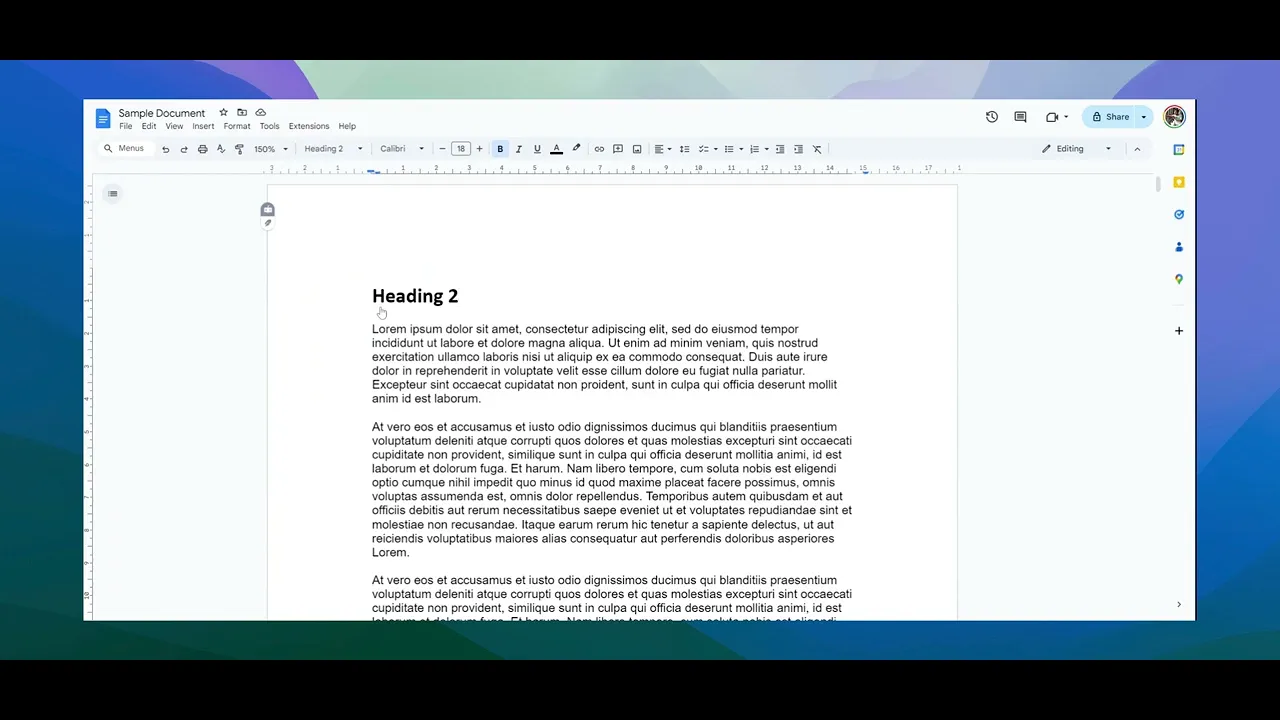Get add-ons with the plus icon
Image resolution: width=1280 pixels, height=720 pixels.
click(1179, 331)
